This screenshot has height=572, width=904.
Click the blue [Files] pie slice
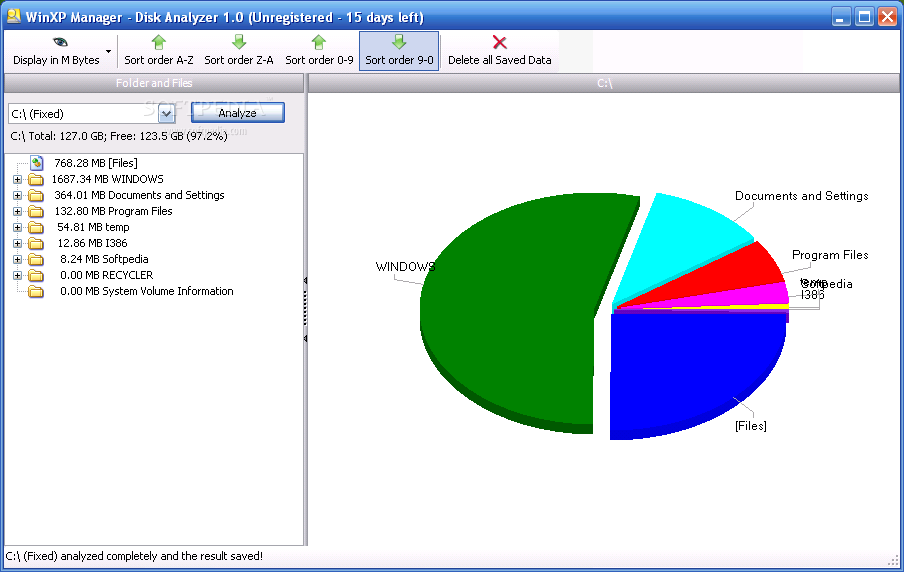[x=692, y=369]
